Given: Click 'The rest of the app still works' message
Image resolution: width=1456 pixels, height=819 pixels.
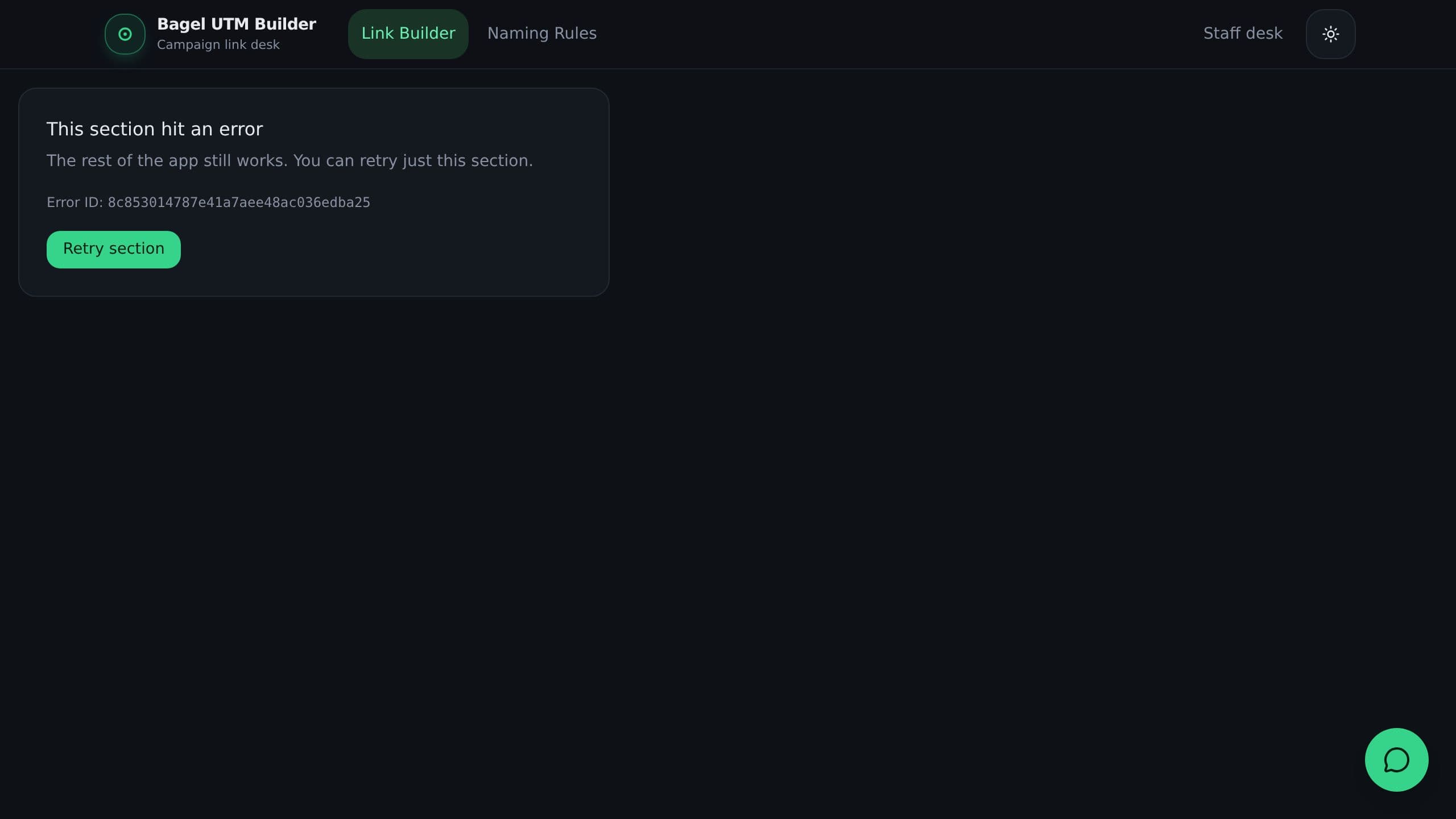Looking at the screenshot, I should pyautogui.click(x=289, y=161).
